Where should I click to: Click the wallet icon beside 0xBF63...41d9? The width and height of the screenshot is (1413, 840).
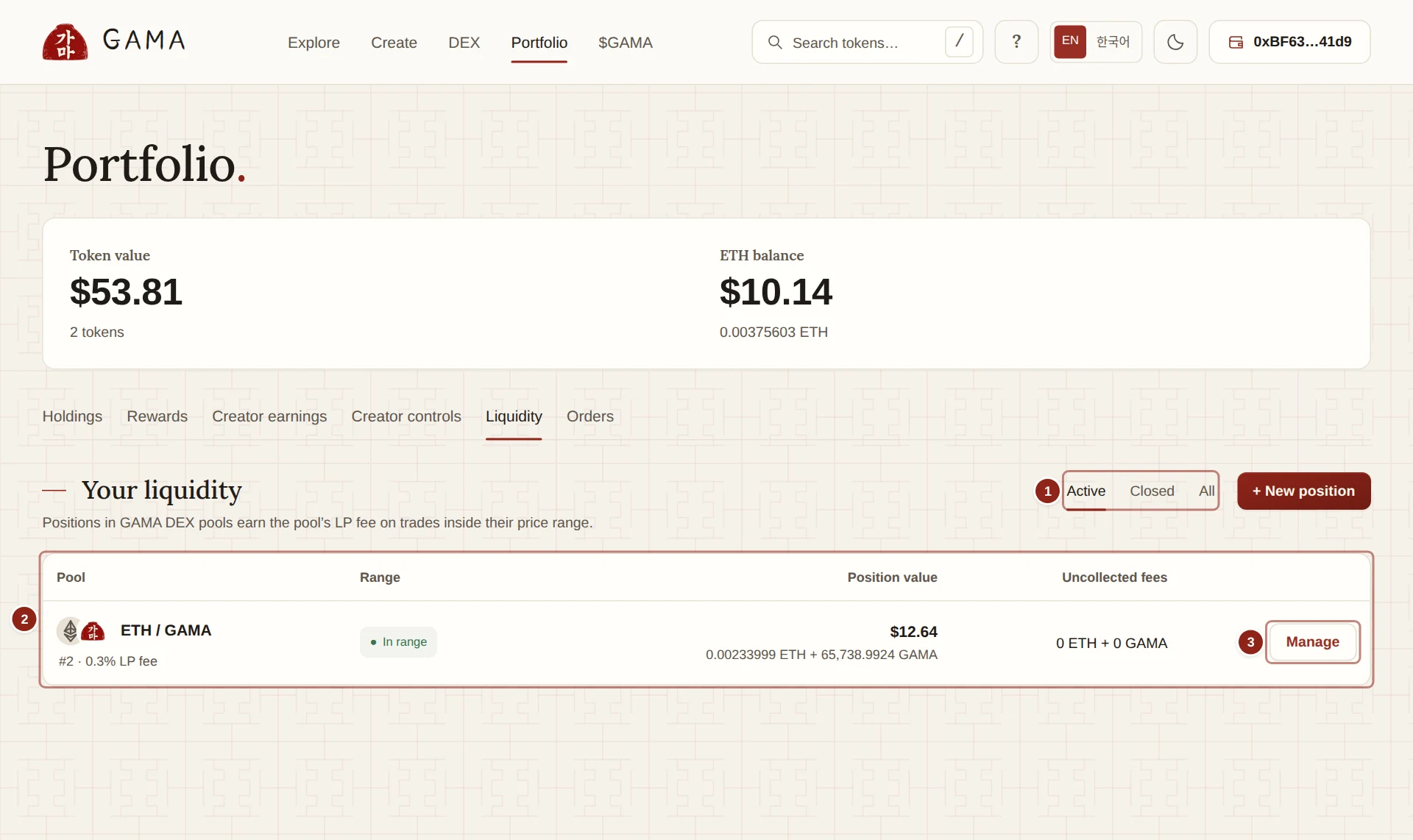[1236, 43]
